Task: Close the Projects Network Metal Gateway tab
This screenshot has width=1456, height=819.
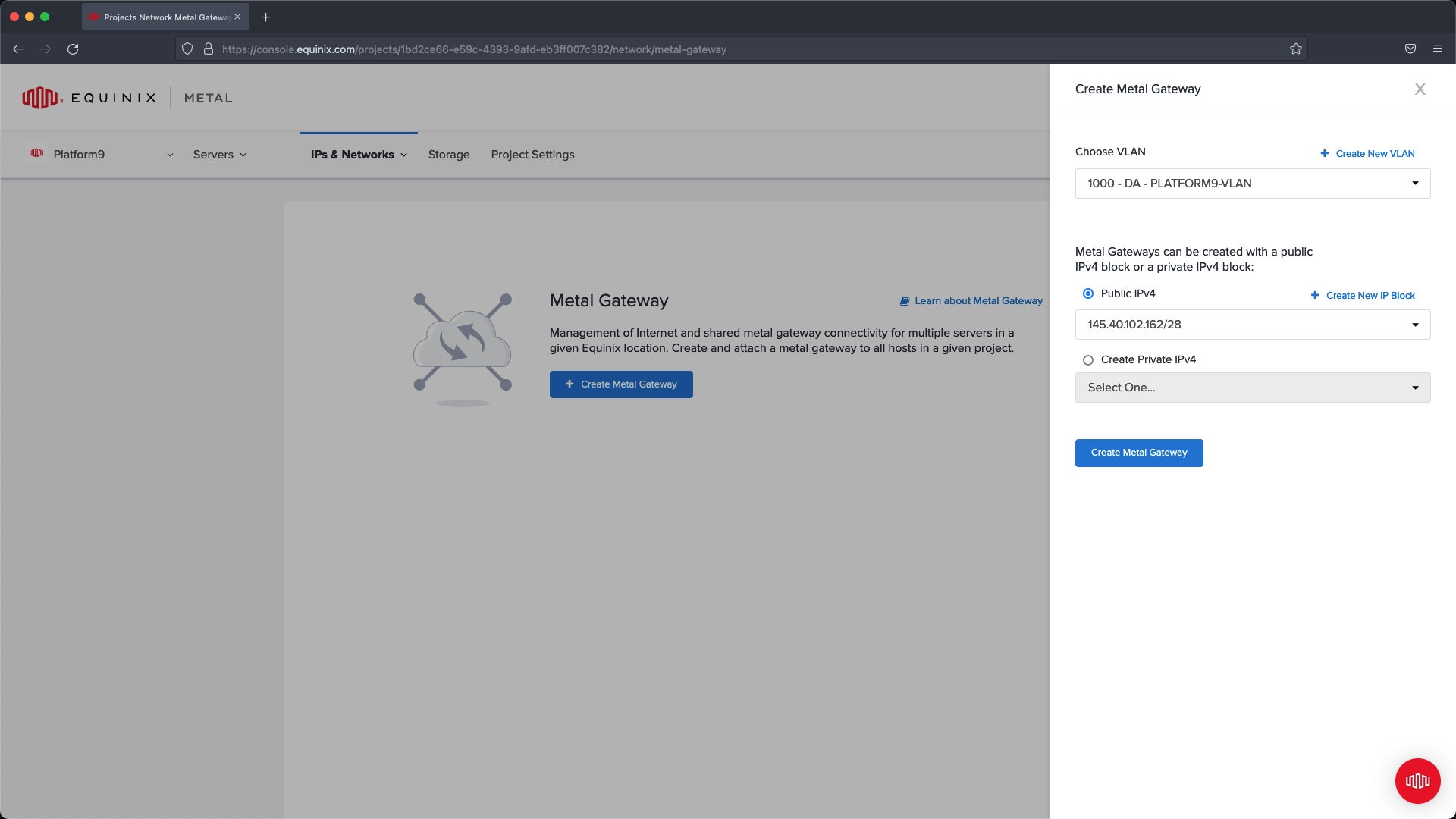Action: (237, 17)
